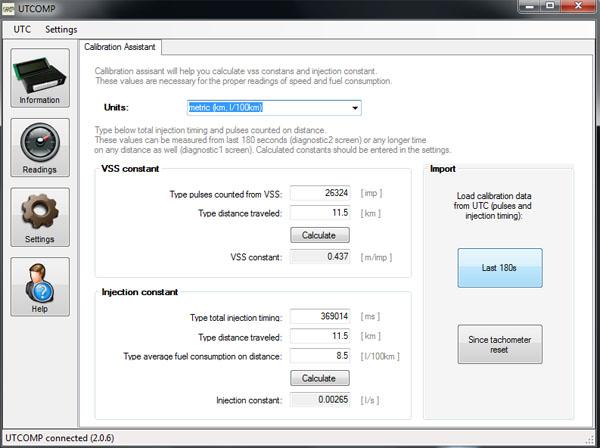
Task: Click the 'UTCOMP connected (2.0.6)' status text
Action: (60, 438)
